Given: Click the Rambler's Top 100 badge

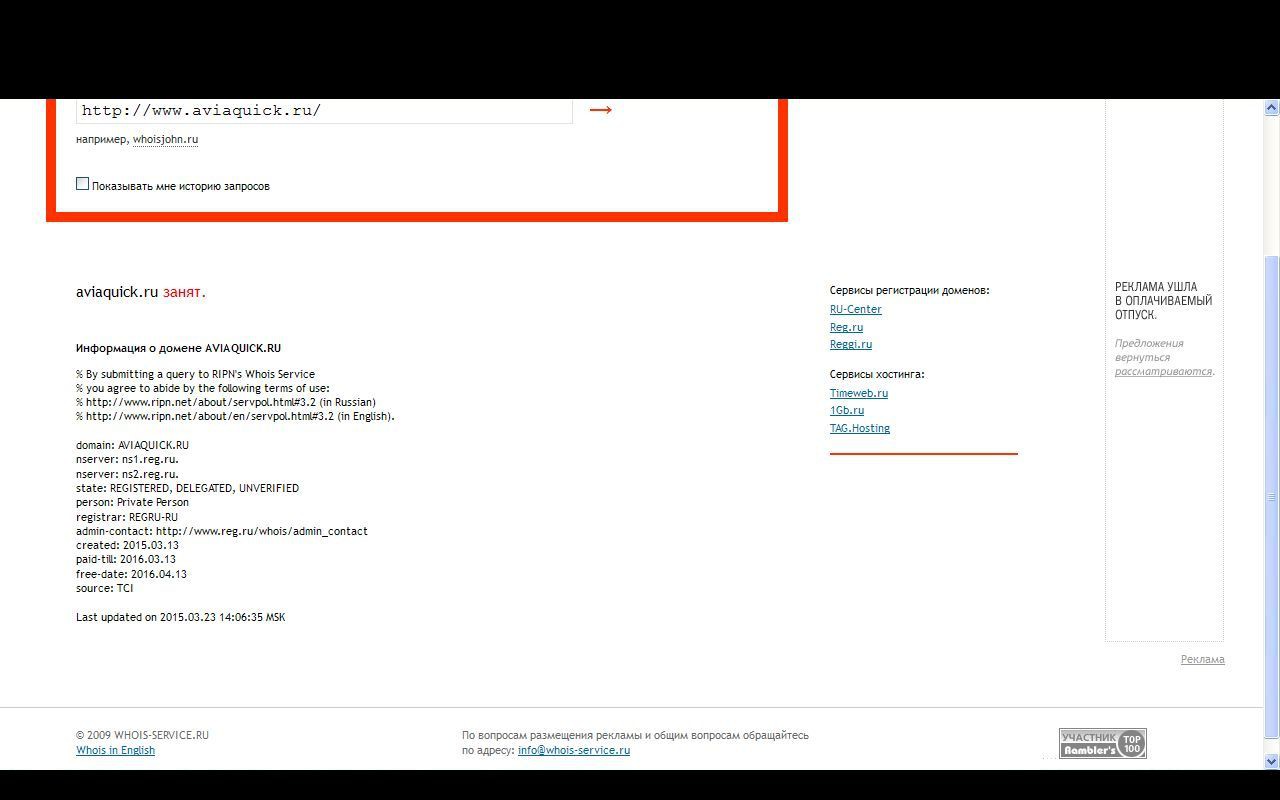Looking at the screenshot, I should (x=1103, y=743).
